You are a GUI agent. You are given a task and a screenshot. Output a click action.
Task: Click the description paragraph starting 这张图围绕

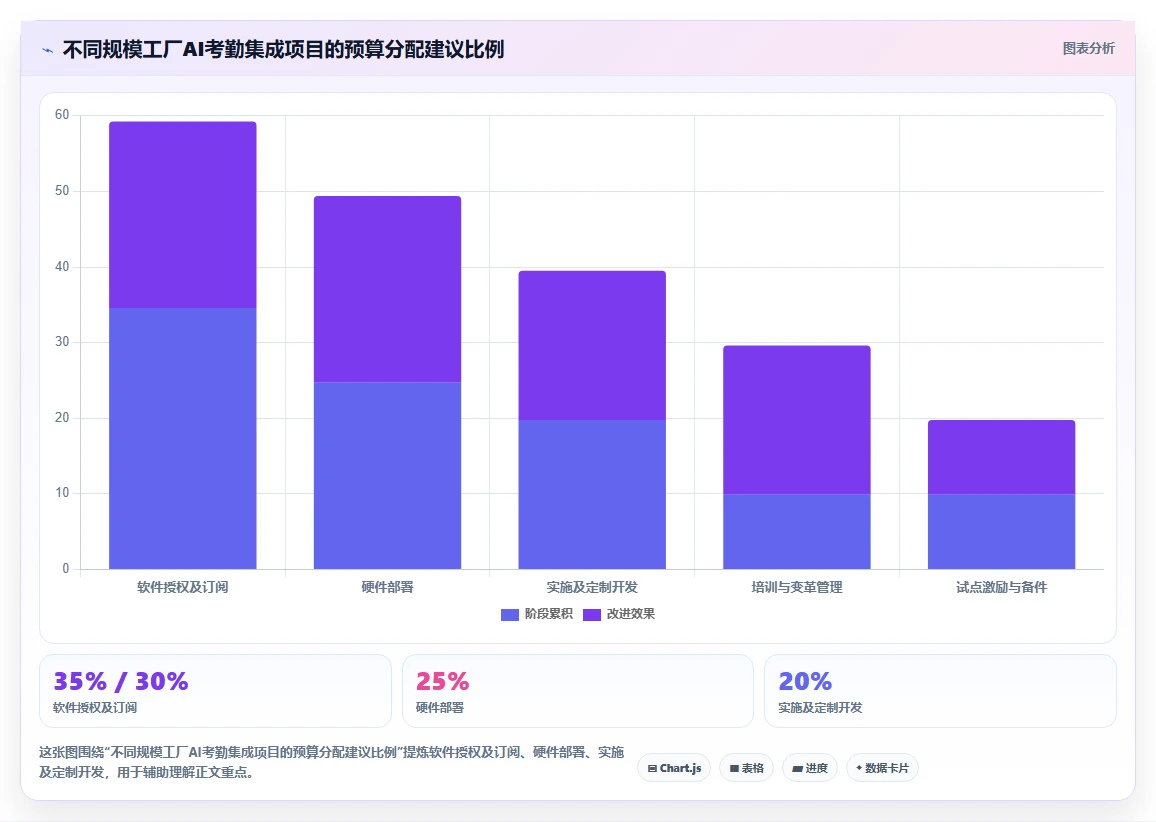click(332, 762)
